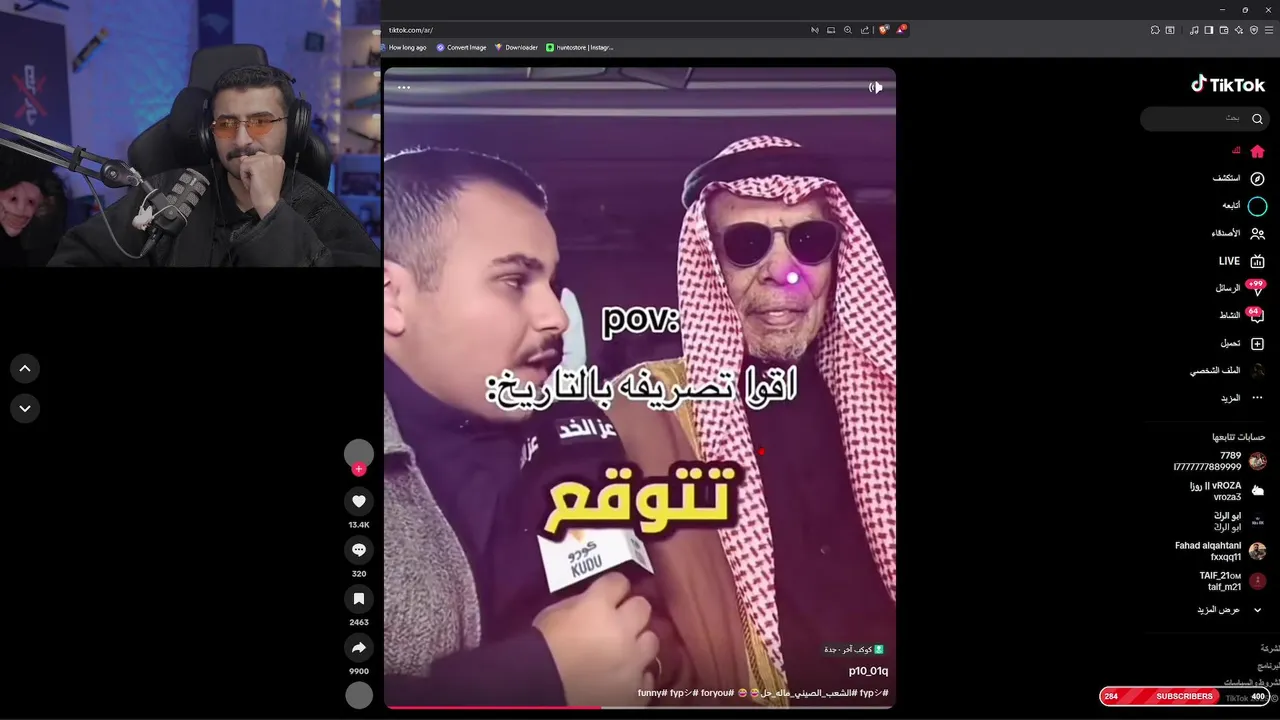The height and width of the screenshot is (720, 1280).
Task: Click the الشركة footer link
Action: 1270,648
